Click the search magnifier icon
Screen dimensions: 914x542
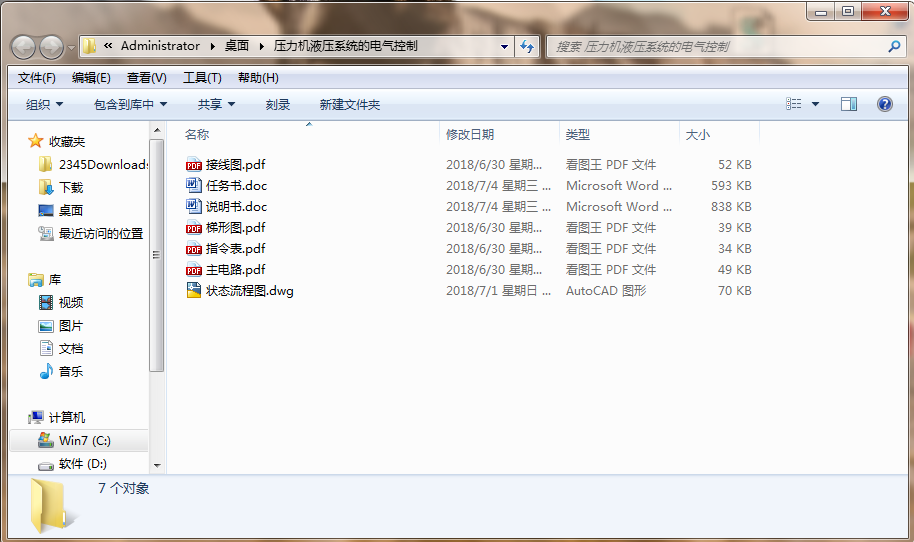pyautogui.click(x=894, y=47)
